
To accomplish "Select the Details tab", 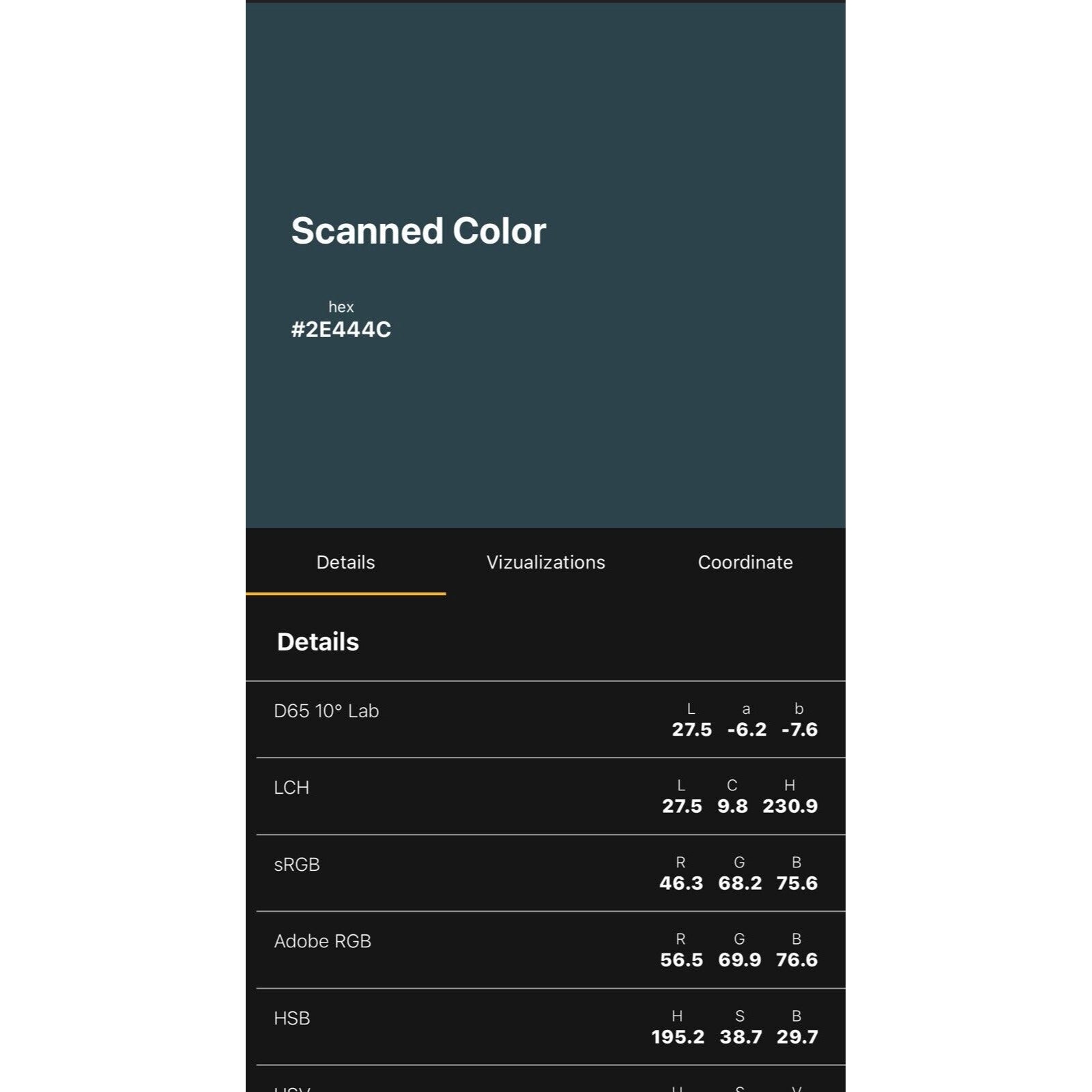I will [x=345, y=562].
